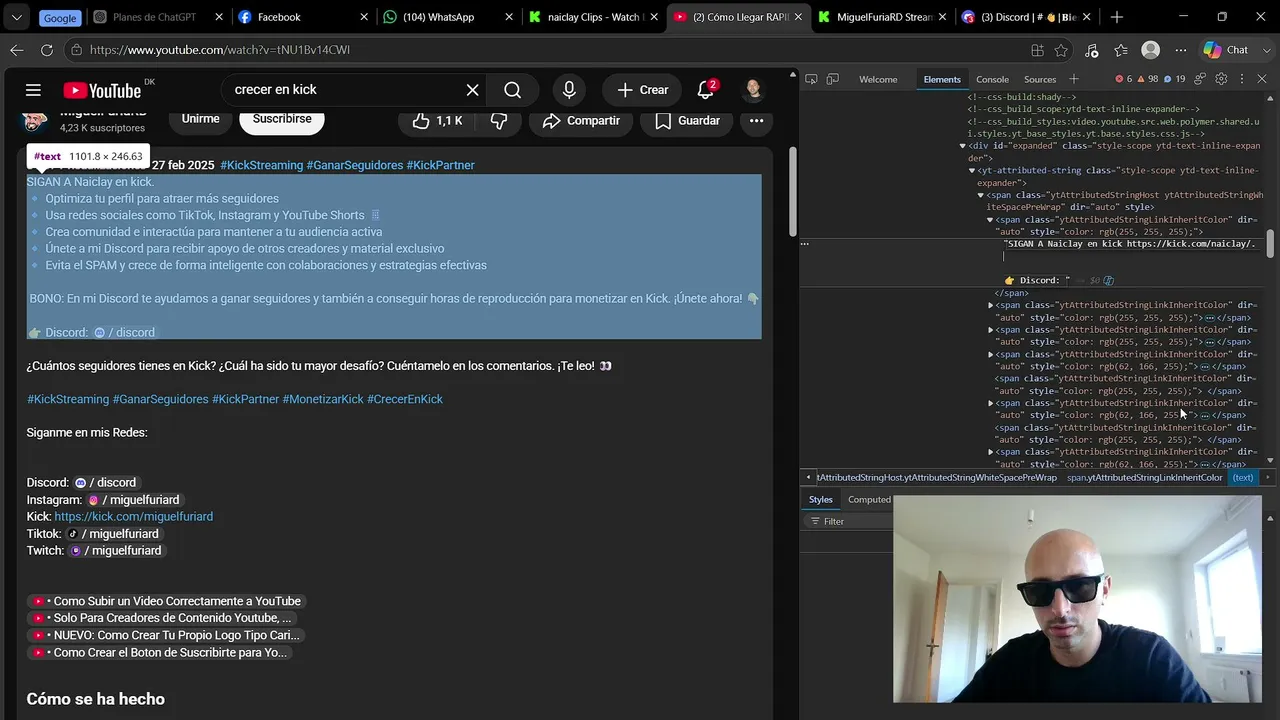Image resolution: width=1280 pixels, height=720 pixels.
Task: Click the Unirme membership button
Action: click(x=201, y=119)
